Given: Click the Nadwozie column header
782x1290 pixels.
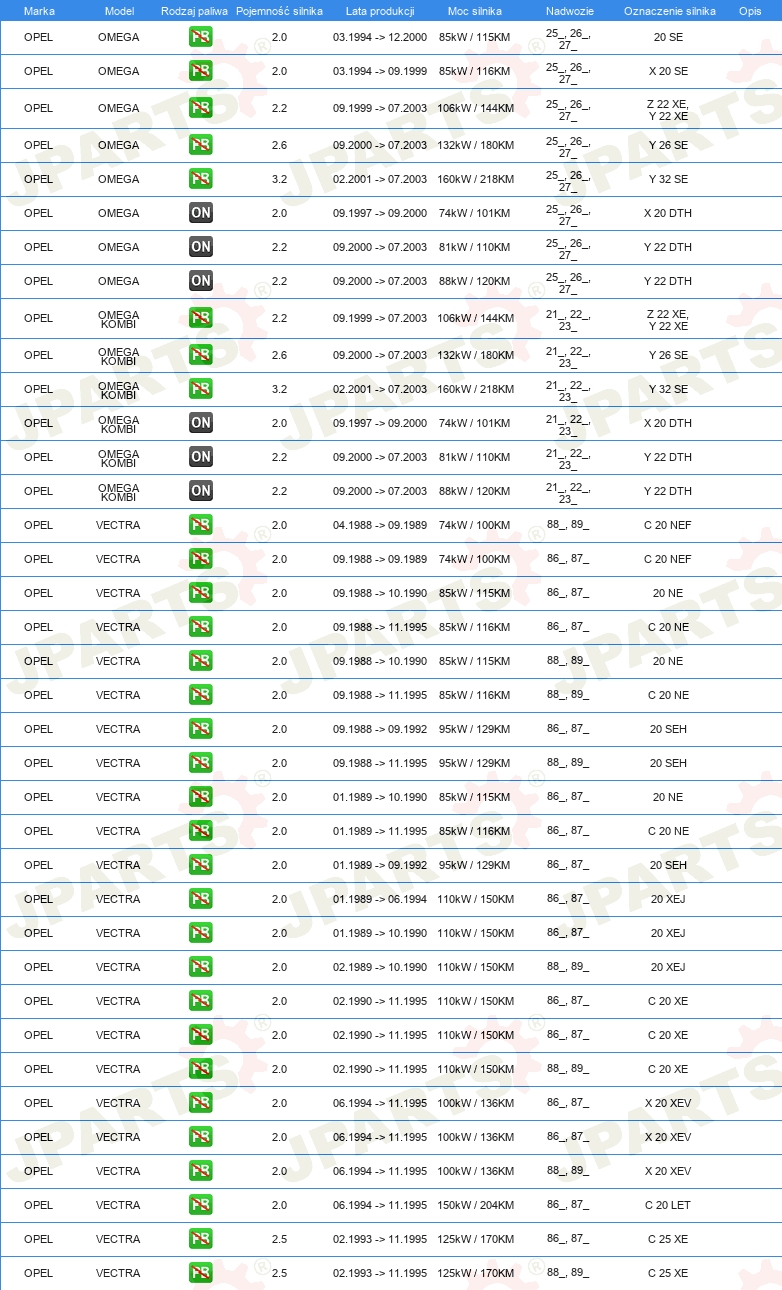Looking at the screenshot, I should coord(570,10).
